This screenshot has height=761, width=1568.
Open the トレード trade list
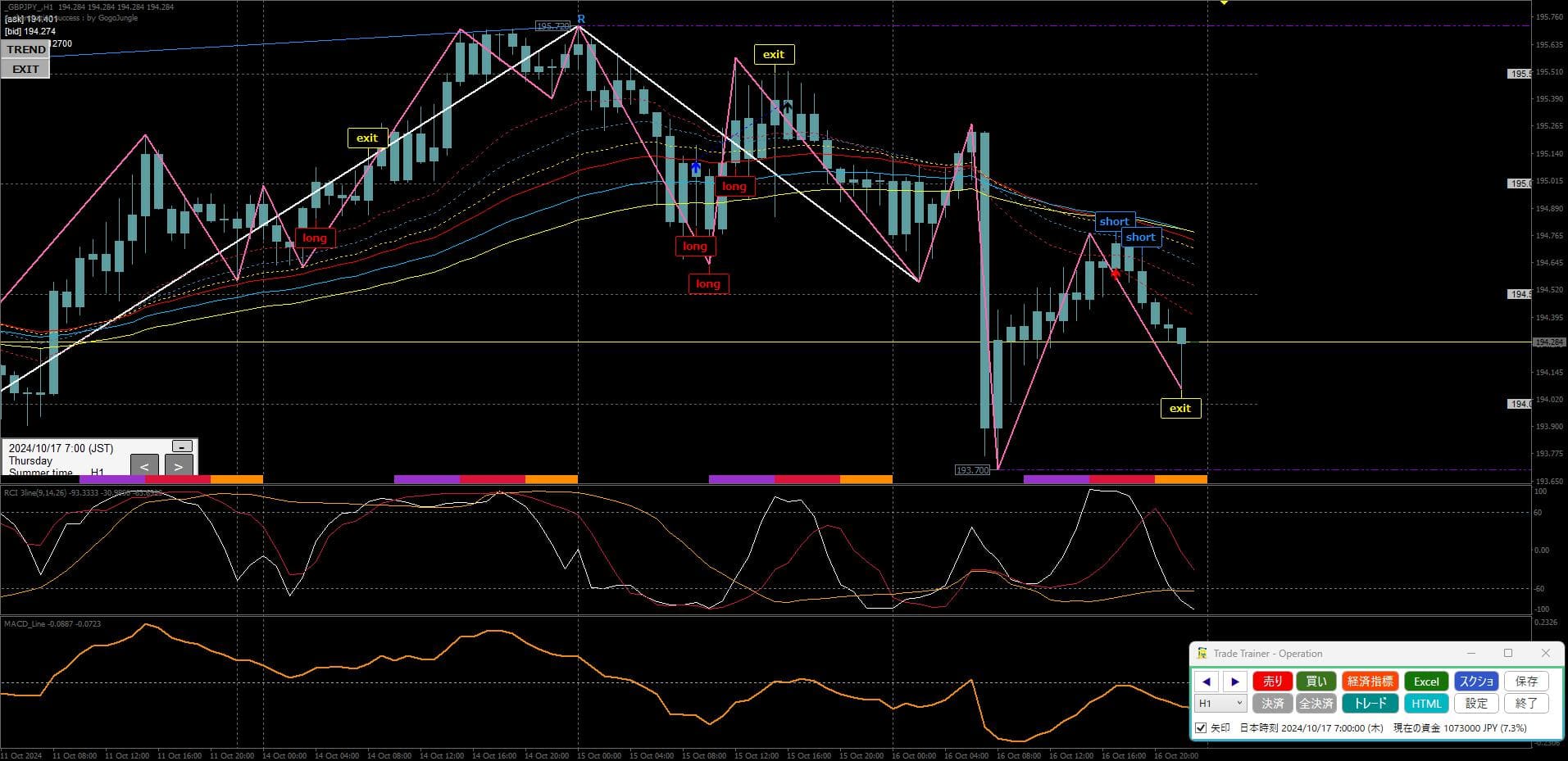[1370, 704]
